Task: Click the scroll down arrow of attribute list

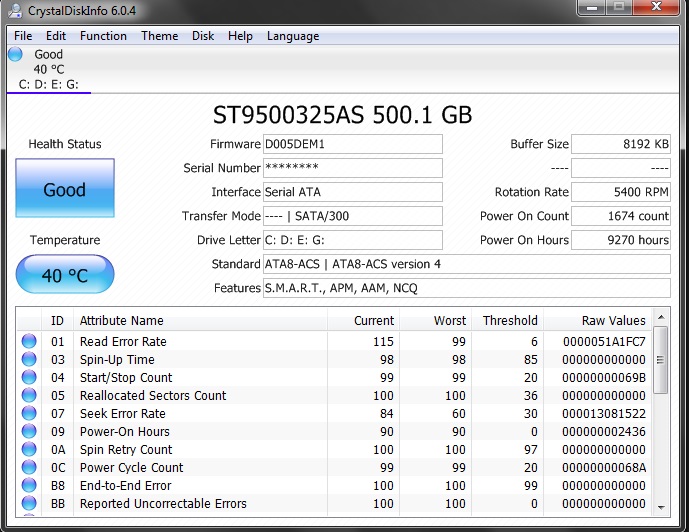Action: (x=661, y=507)
